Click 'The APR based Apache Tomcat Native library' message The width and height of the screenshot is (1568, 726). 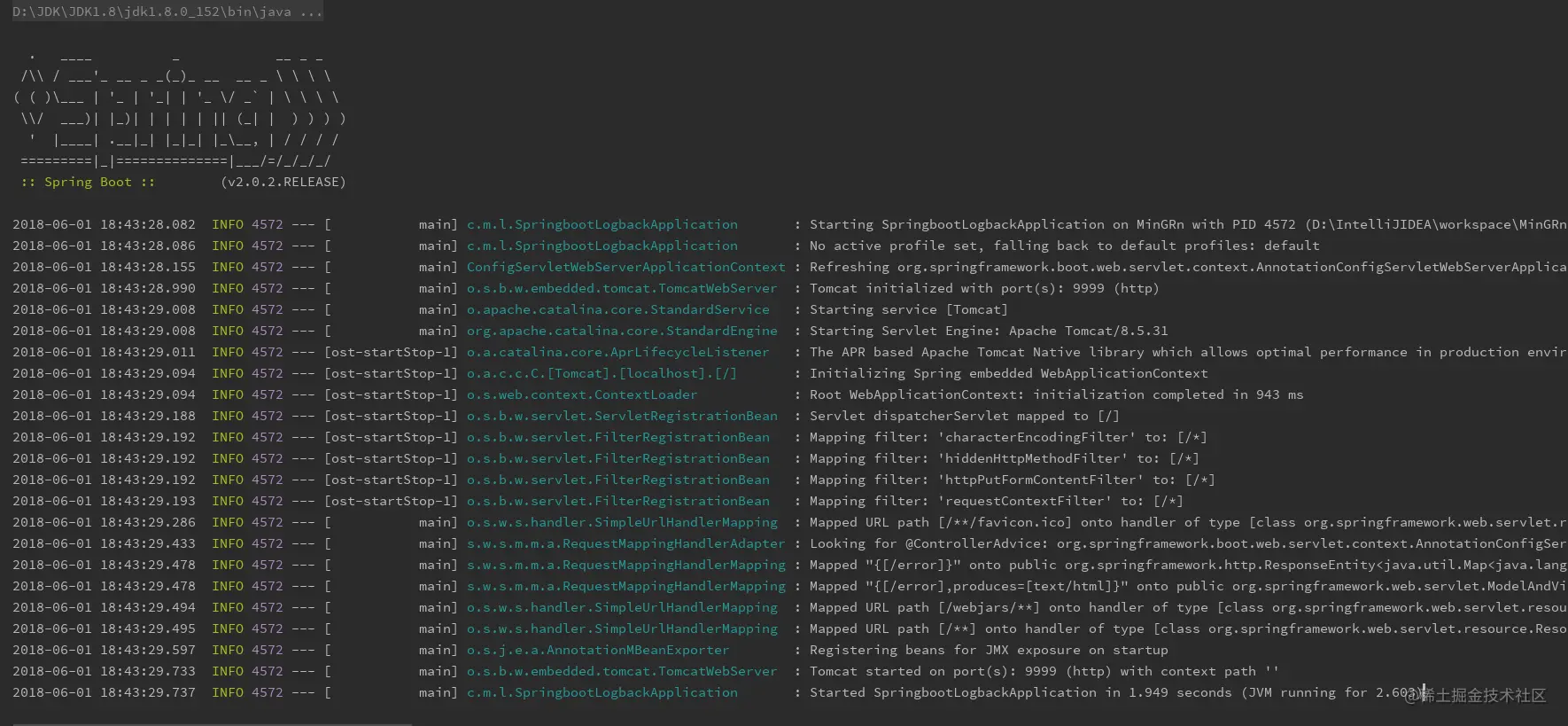tap(1188, 352)
